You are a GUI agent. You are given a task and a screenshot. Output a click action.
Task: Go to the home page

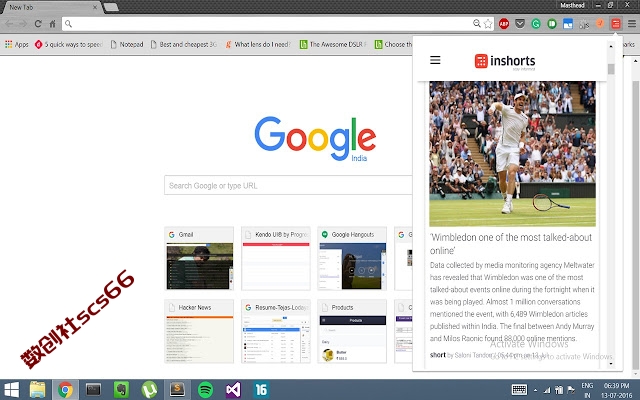pos(52,24)
